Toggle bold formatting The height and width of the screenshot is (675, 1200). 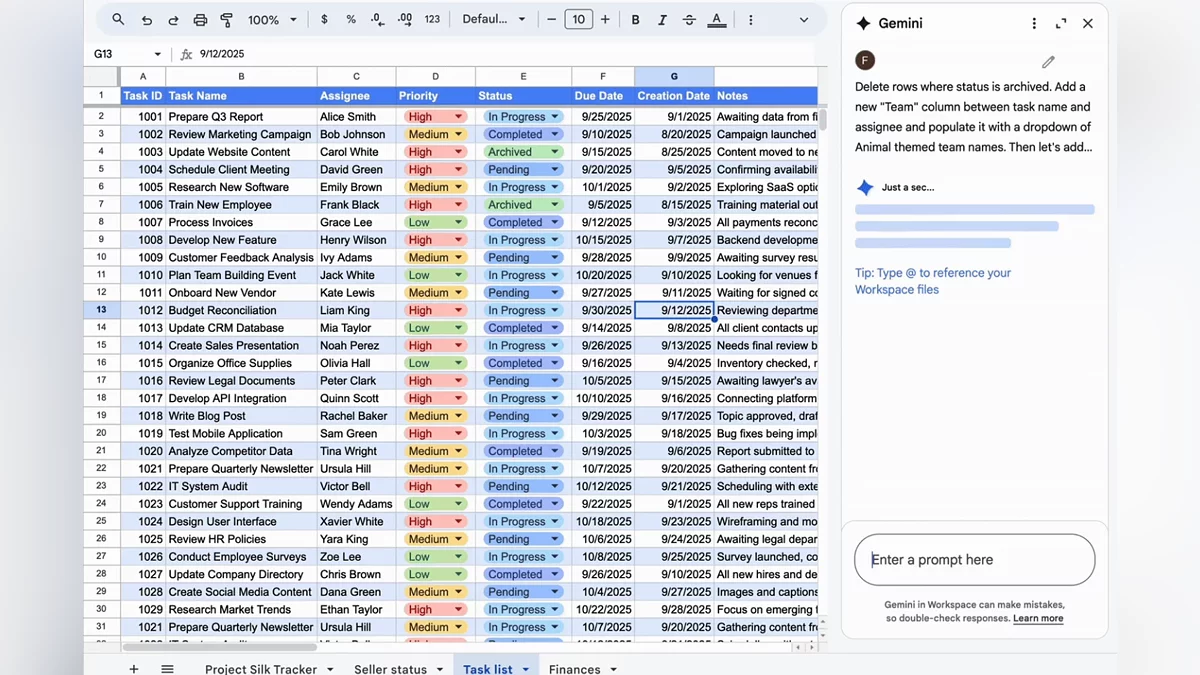pos(635,20)
